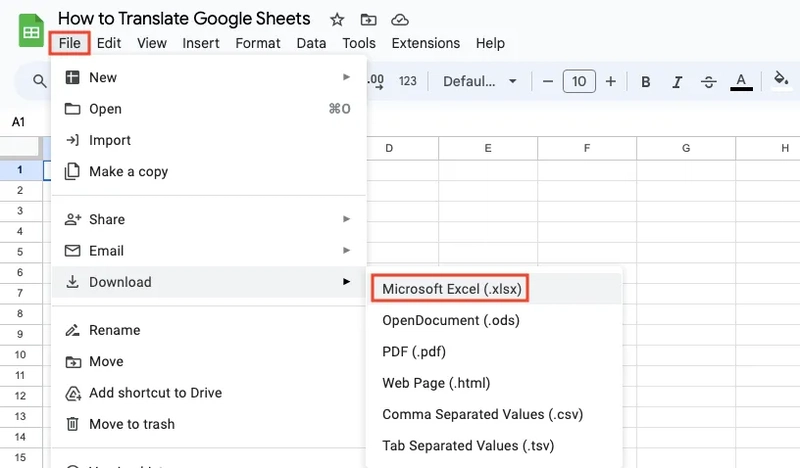800x468 pixels.
Task: Click the Share person-plus icon
Action: click(x=73, y=219)
